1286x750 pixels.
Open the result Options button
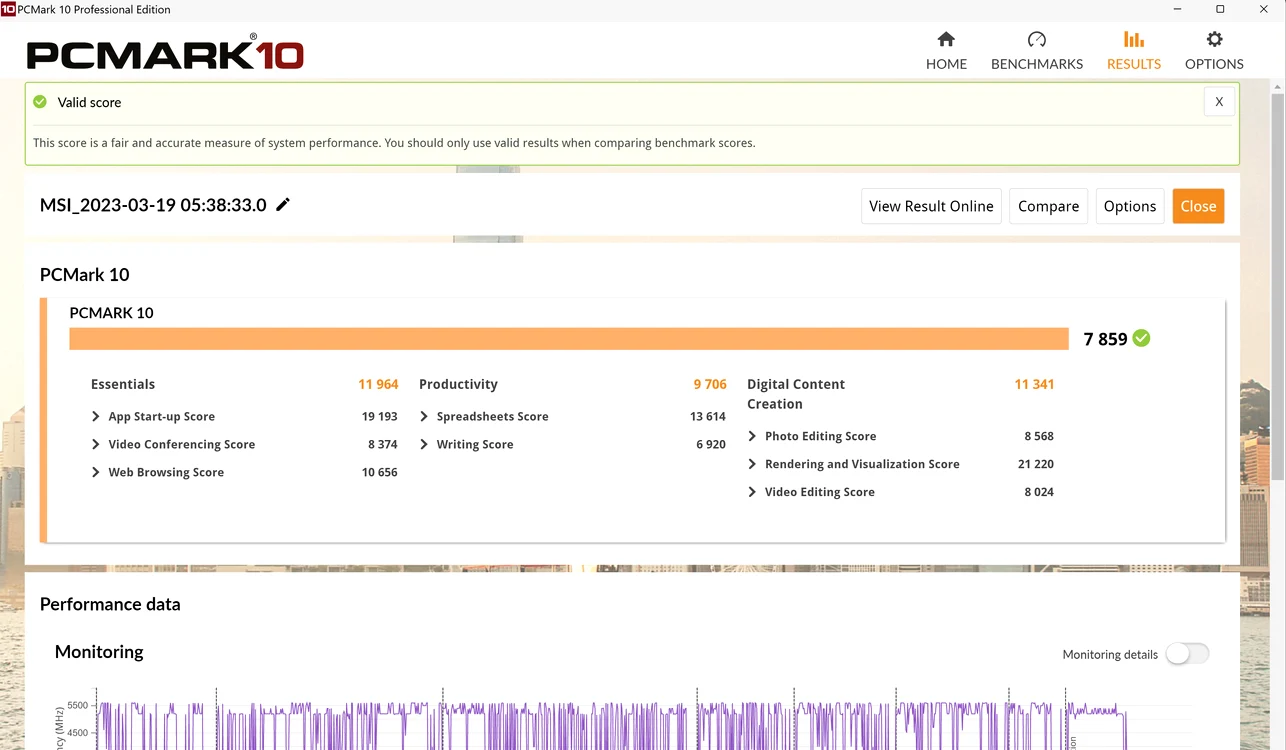[x=1130, y=206]
